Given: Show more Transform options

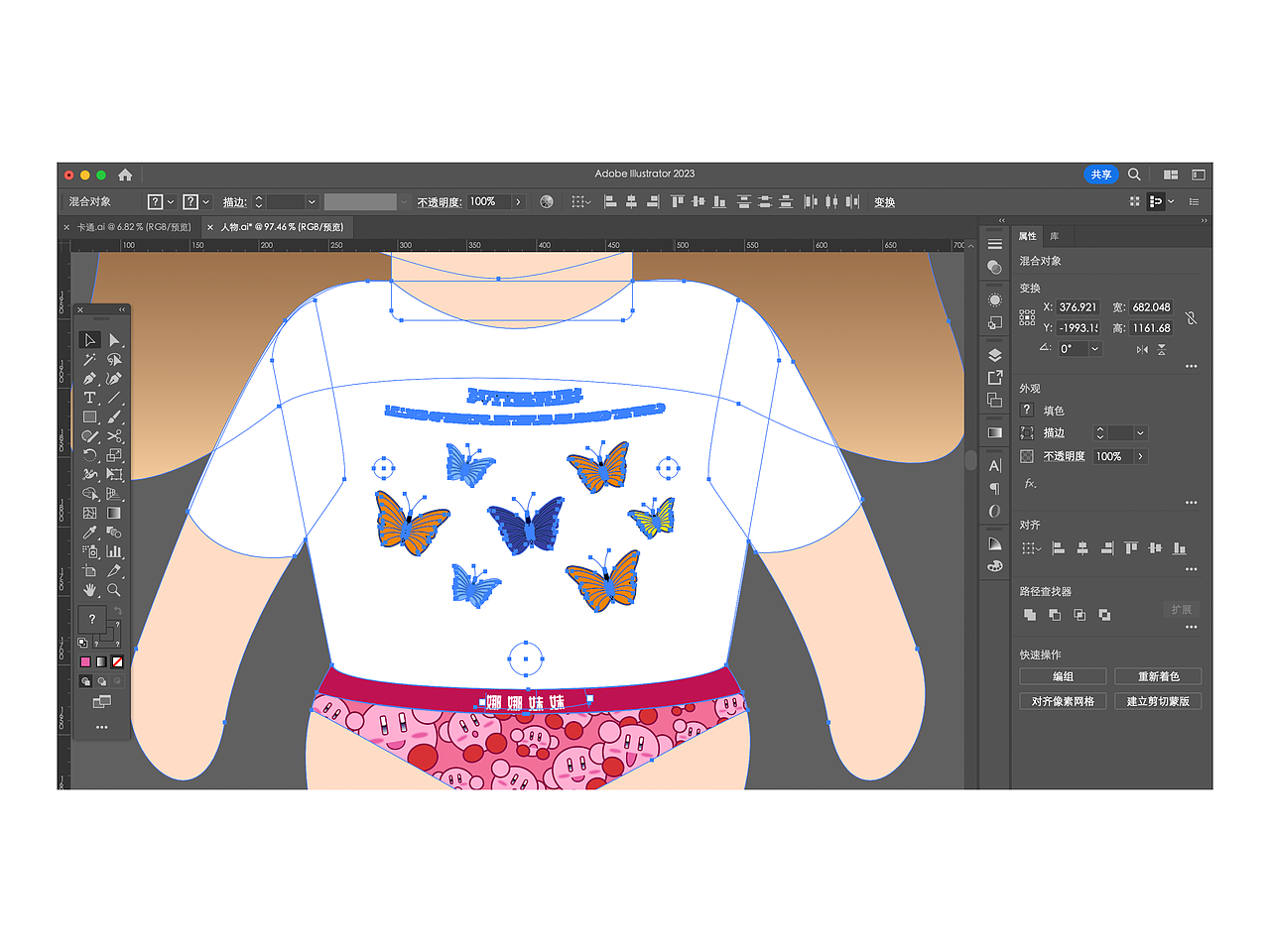Looking at the screenshot, I should 1191,367.
